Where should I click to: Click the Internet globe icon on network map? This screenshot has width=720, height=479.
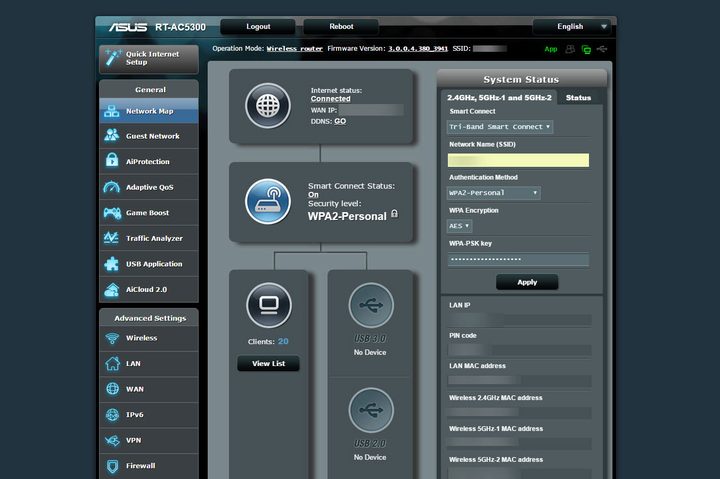(x=268, y=106)
